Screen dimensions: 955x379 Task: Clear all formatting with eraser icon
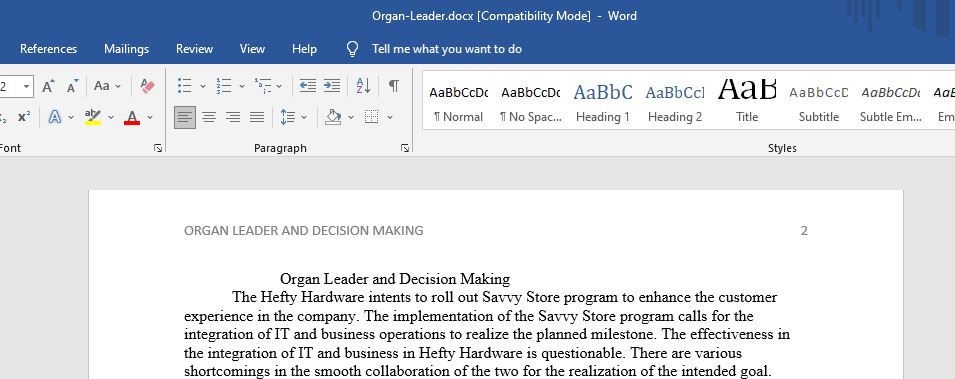[x=147, y=86]
